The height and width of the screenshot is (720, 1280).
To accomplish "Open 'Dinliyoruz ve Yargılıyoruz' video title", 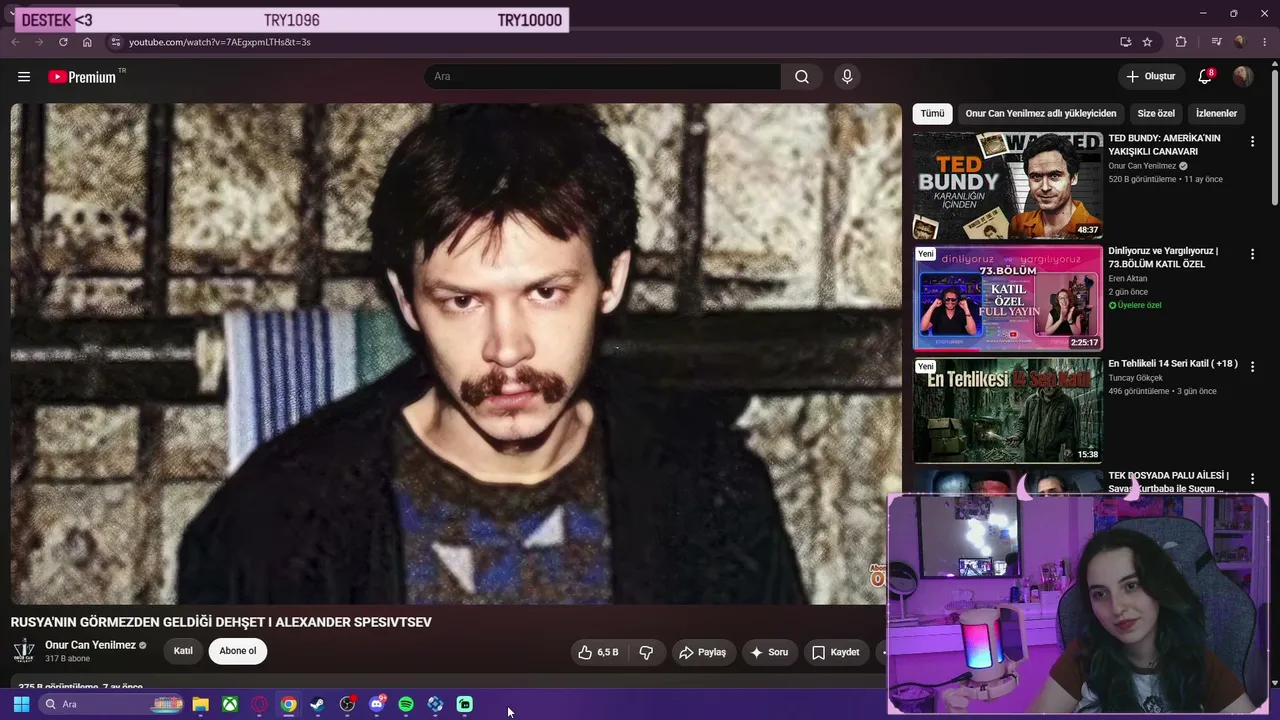I will (x=1163, y=258).
